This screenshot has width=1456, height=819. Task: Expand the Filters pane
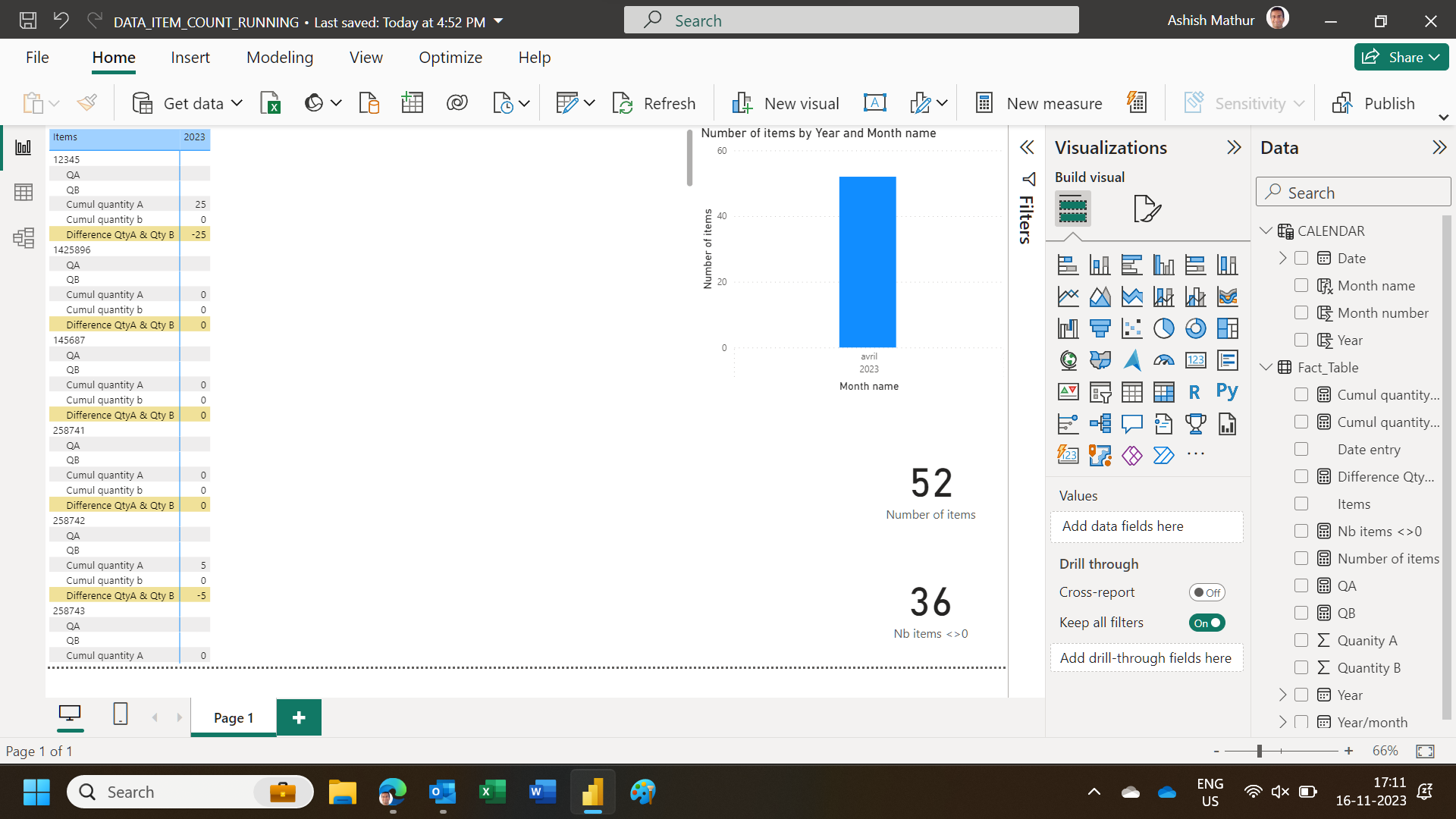pos(1027,147)
